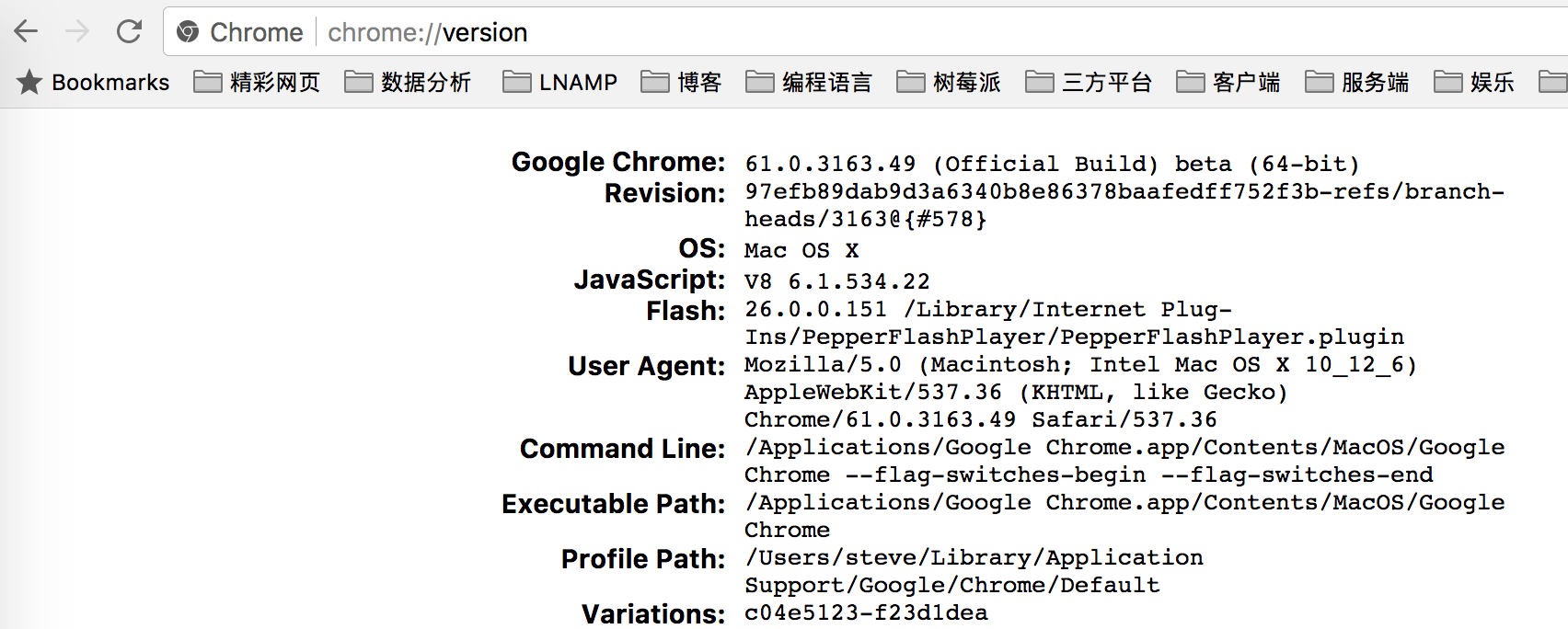Click the Bookmarks label in the bar
Screen dimensions: 1568x629
click(x=110, y=82)
